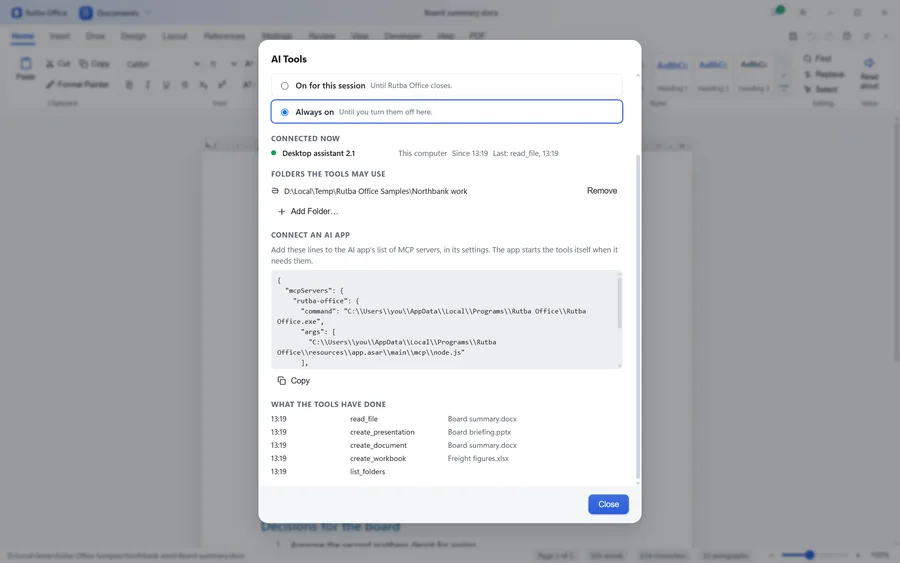Viewport: 900px width, 563px height.
Task: Click the Format Painter brush icon
Action: click(50, 84)
